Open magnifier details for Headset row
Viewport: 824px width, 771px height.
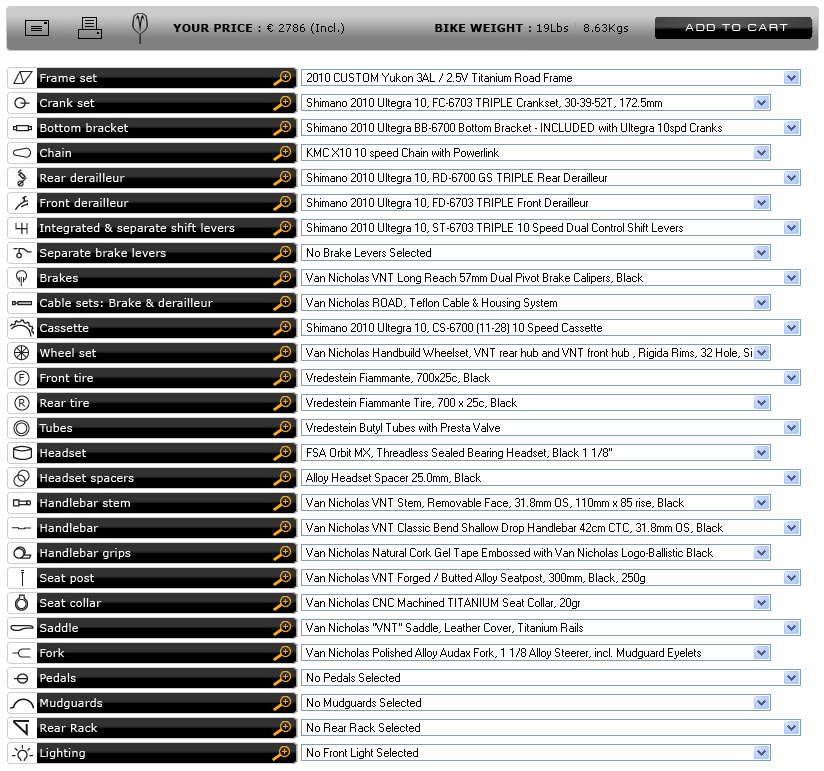[283, 453]
